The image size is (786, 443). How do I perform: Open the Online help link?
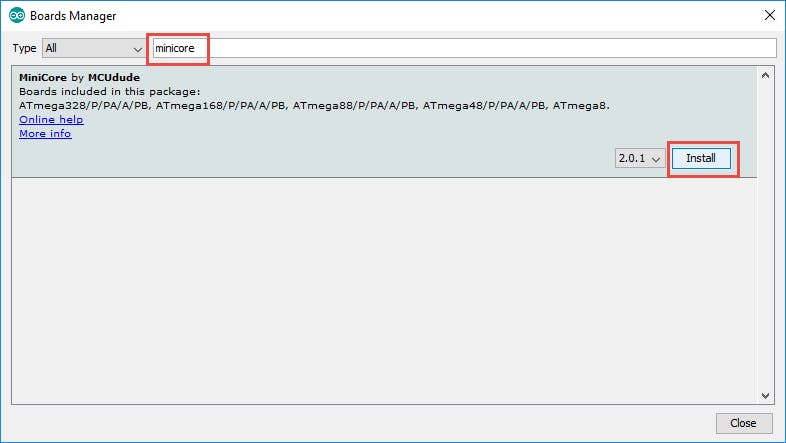click(51, 119)
